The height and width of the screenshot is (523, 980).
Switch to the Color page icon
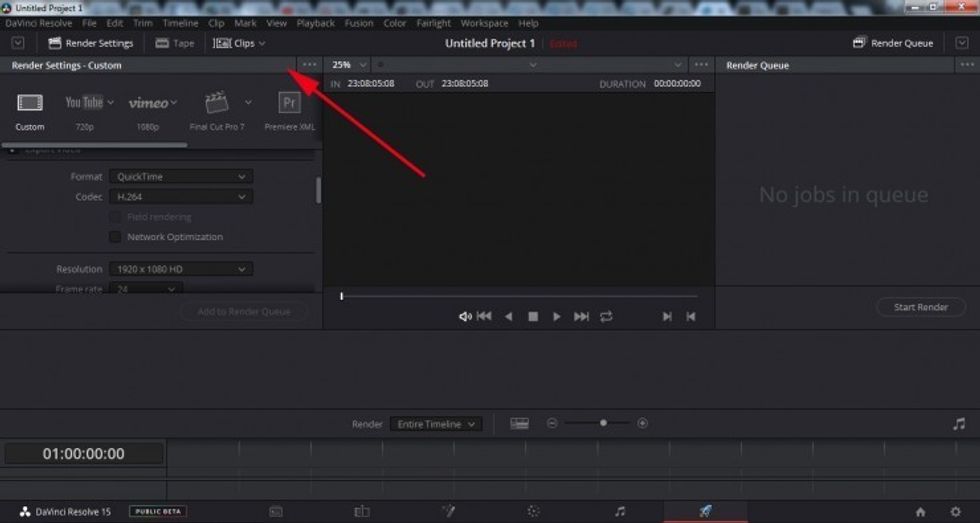pyautogui.click(x=533, y=511)
